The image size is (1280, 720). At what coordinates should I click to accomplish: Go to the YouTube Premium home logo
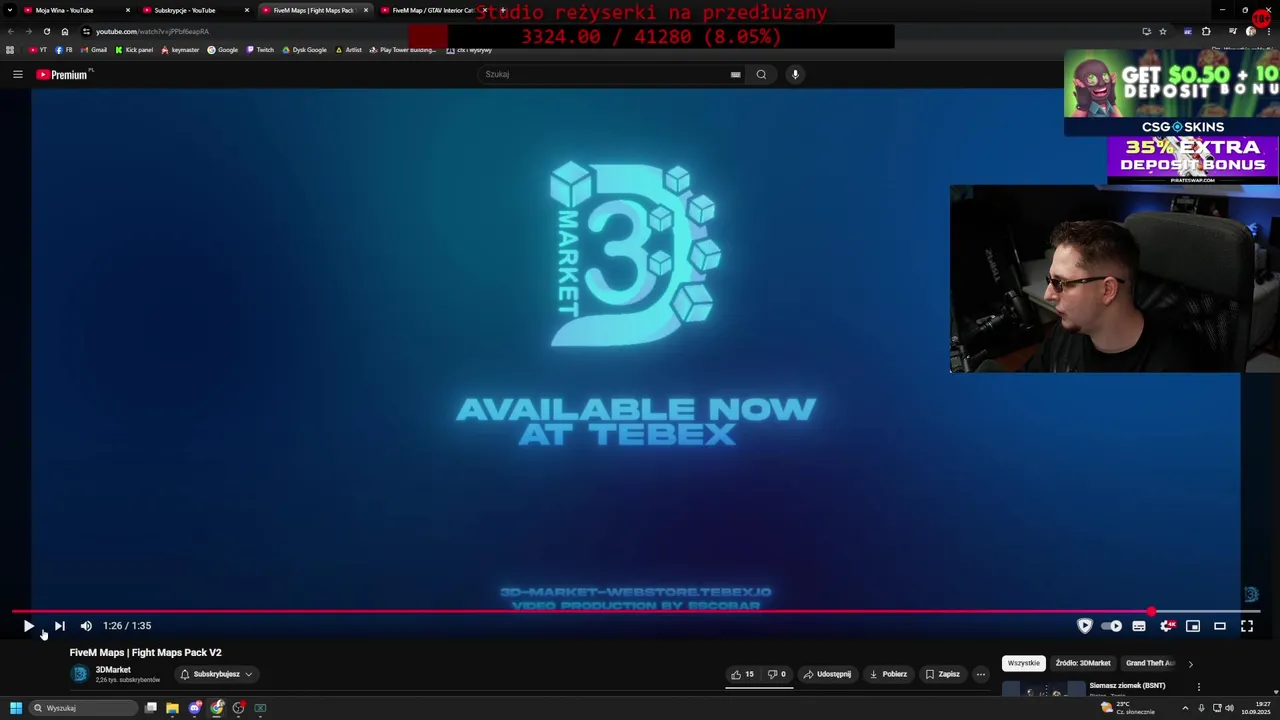point(64,74)
